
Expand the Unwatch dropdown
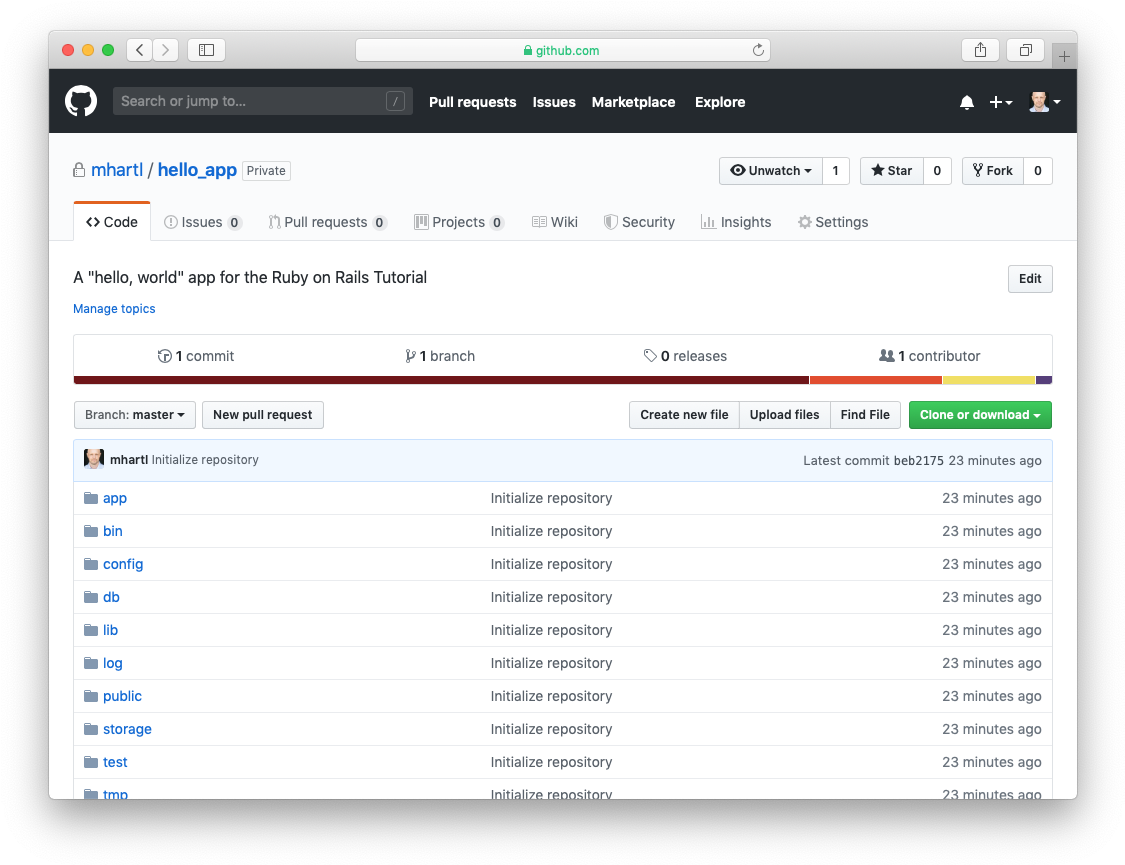point(771,171)
